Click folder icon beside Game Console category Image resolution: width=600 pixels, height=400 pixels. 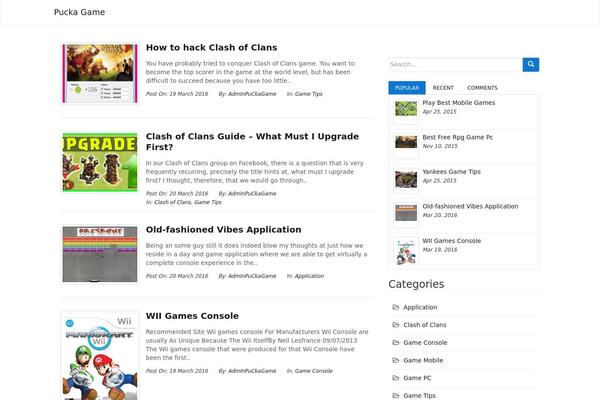[396, 343]
